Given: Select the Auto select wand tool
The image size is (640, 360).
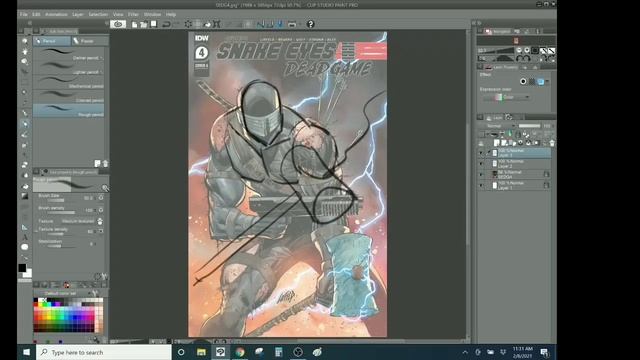Looking at the screenshot, I should 24,92.
